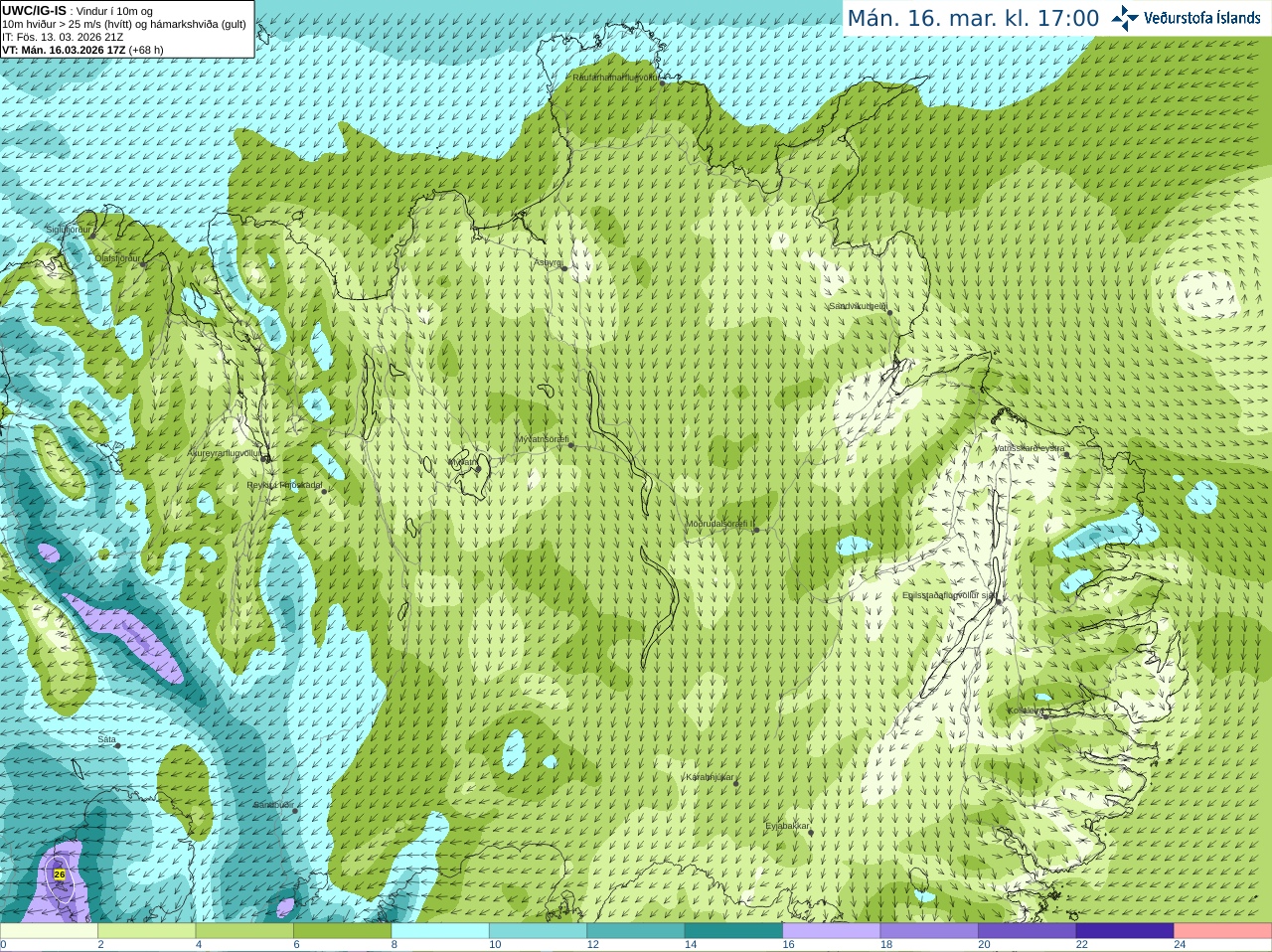Pick the 10–12 m/s turquoise swatch
The image size is (1272, 952).
coord(538,931)
